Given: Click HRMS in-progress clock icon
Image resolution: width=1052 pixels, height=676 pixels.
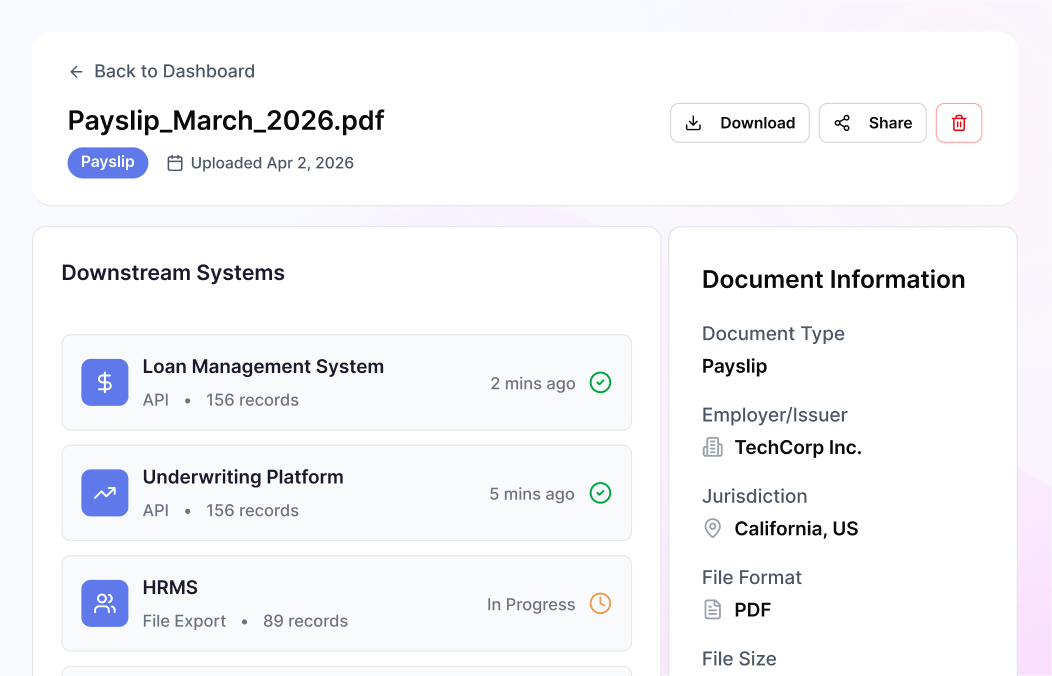Looking at the screenshot, I should point(600,604).
